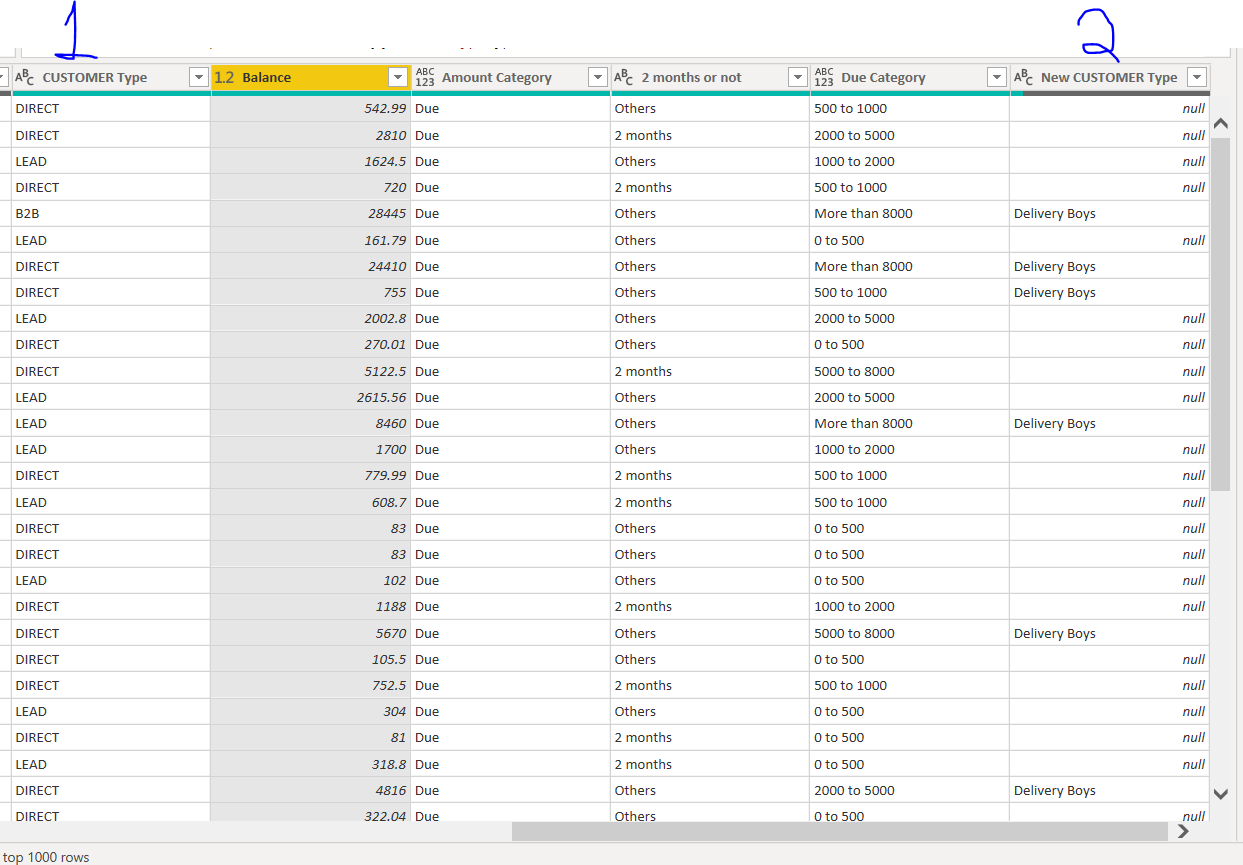Select the 8460 balance cell

coord(311,423)
